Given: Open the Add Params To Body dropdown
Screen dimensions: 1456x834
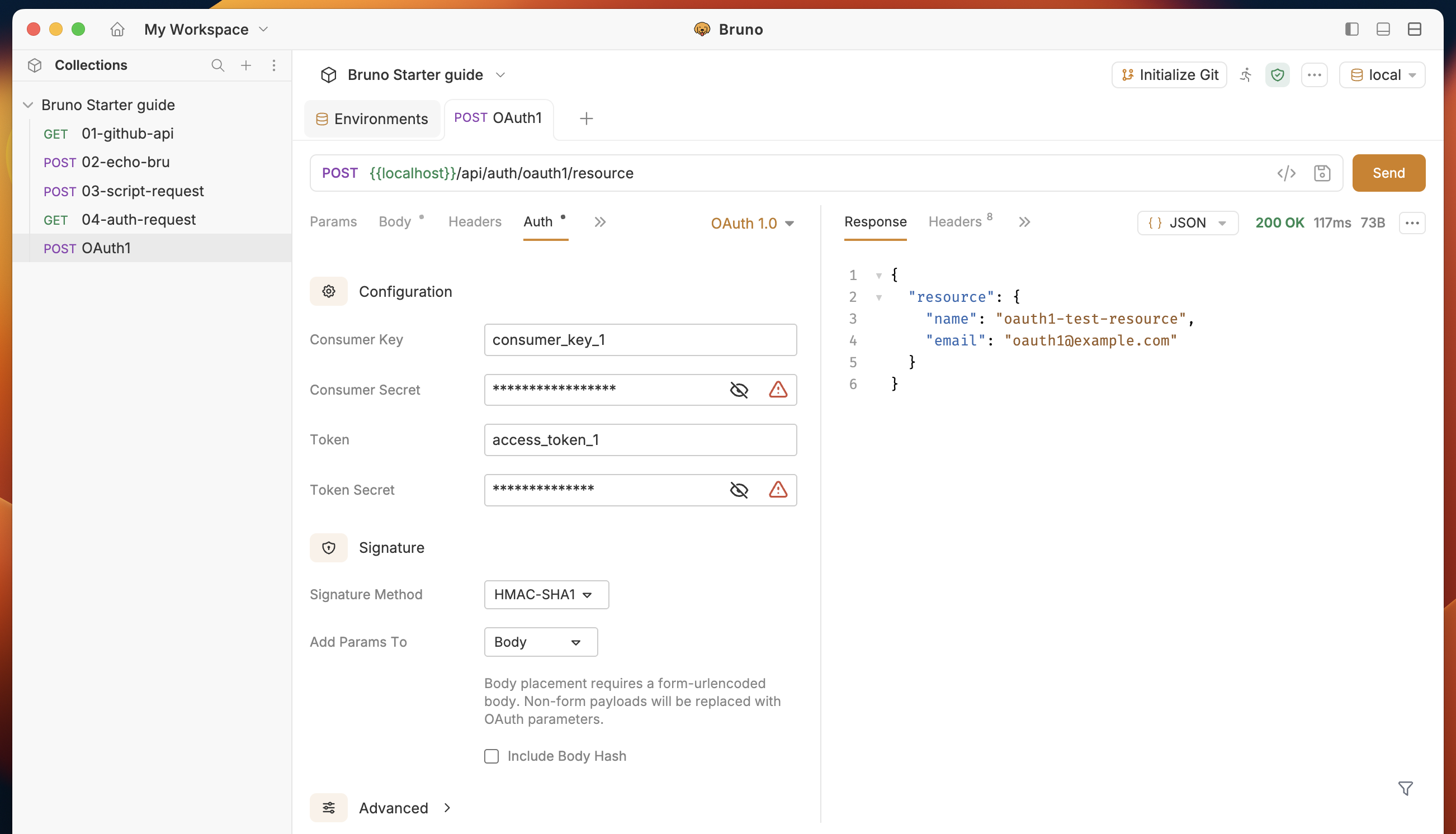Looking at the screenshot, I should click(541, 642).
